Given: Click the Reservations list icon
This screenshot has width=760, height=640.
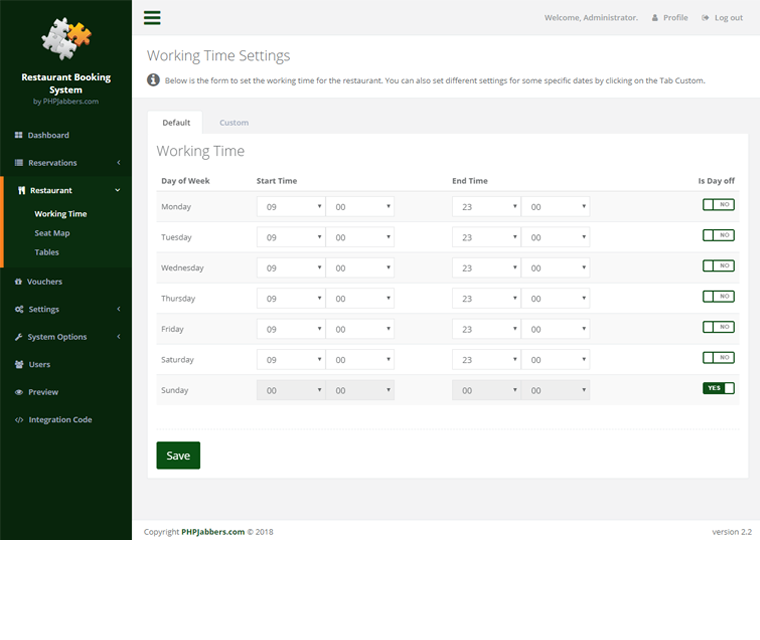Looking at the screenshot, I should tap(19, 163).
